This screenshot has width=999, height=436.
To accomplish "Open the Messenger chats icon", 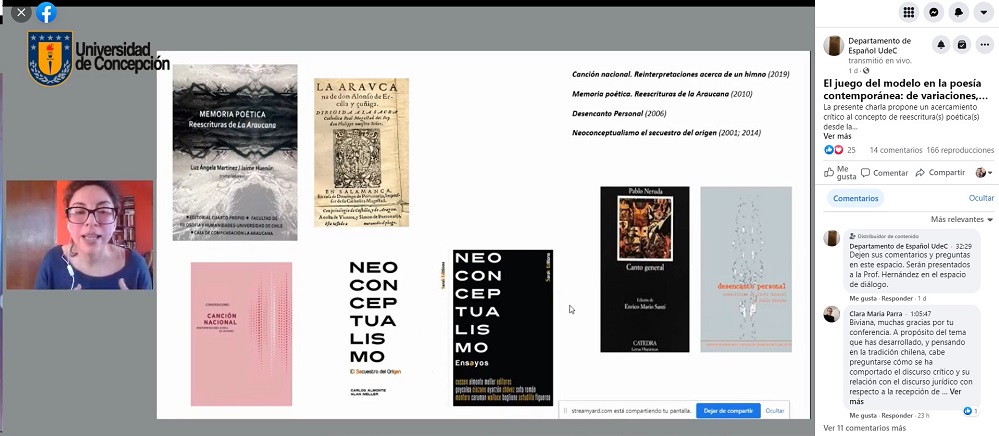I will [933, 12].
